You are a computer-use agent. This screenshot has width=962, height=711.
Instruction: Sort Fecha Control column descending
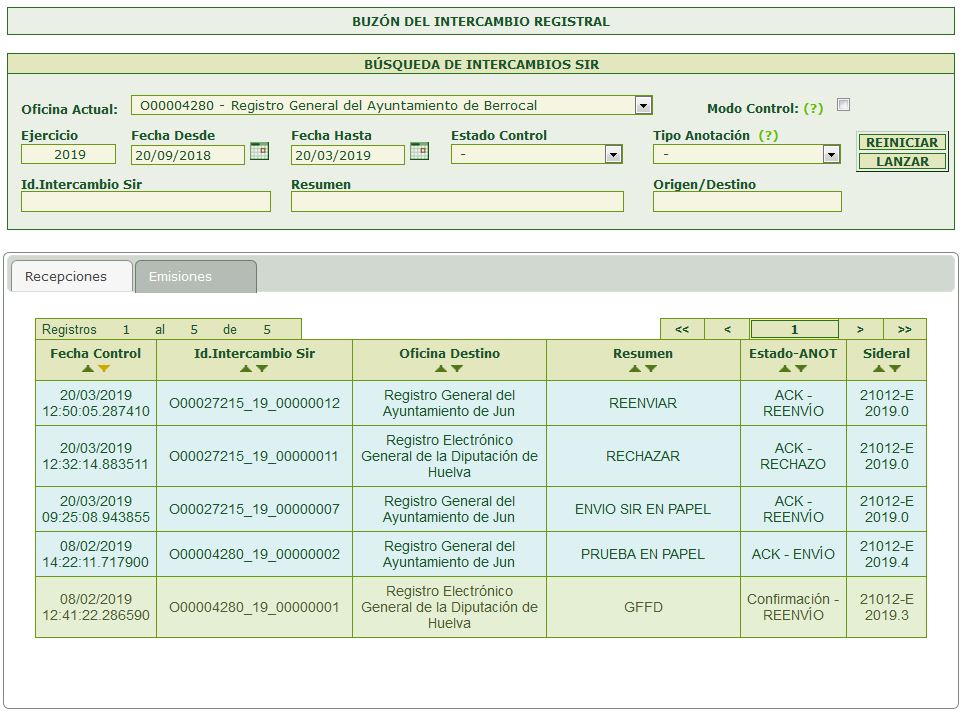104,369
